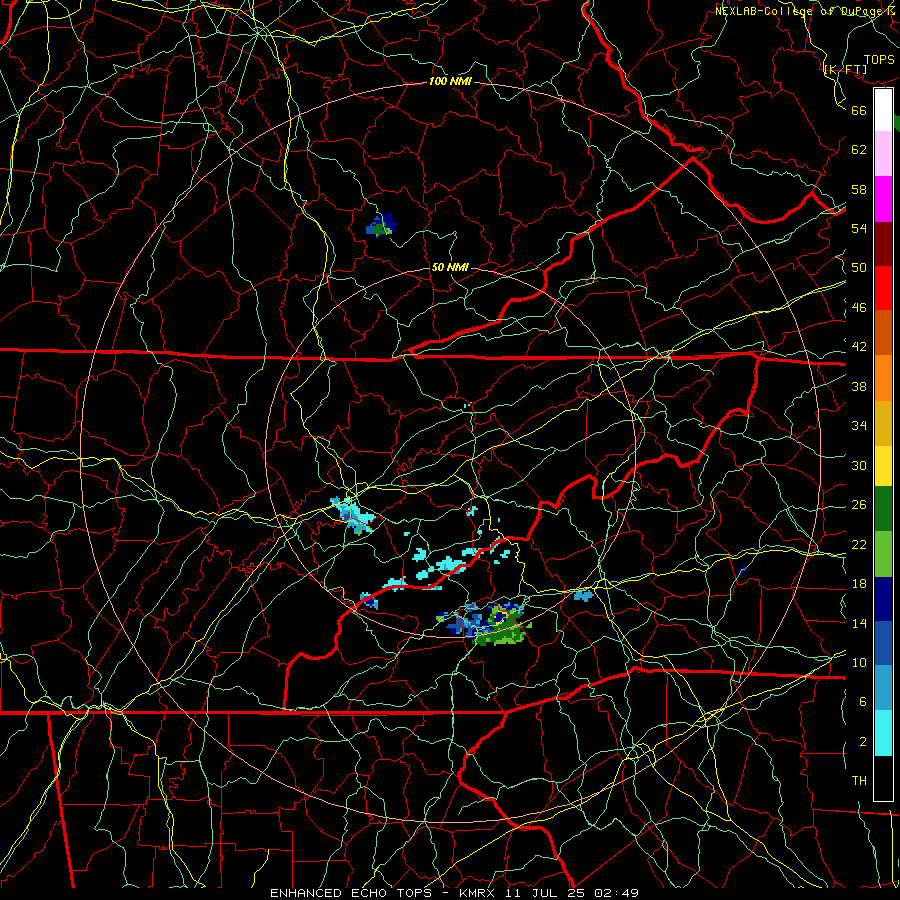This screenshot has width=900, height=900.
Task: Select the 34 legend value
Action: pyautogui.click(x=859, y=425)
